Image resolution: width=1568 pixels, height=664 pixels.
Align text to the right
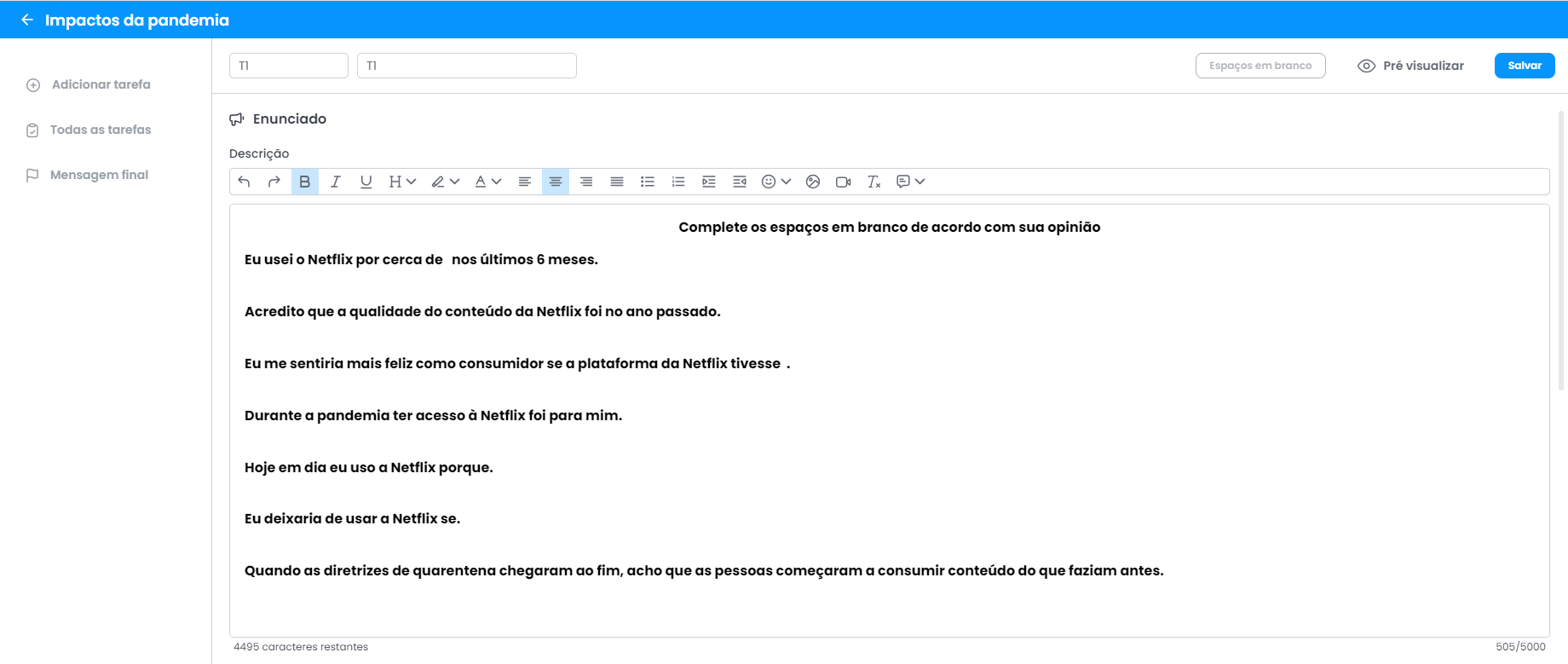click(586, 182)
